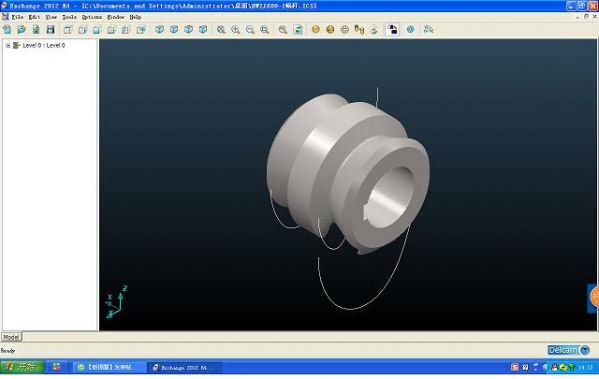The width and height of the screenshot is (599, 379).
Task: Open the Tools menu
Action: pos(70,17)
